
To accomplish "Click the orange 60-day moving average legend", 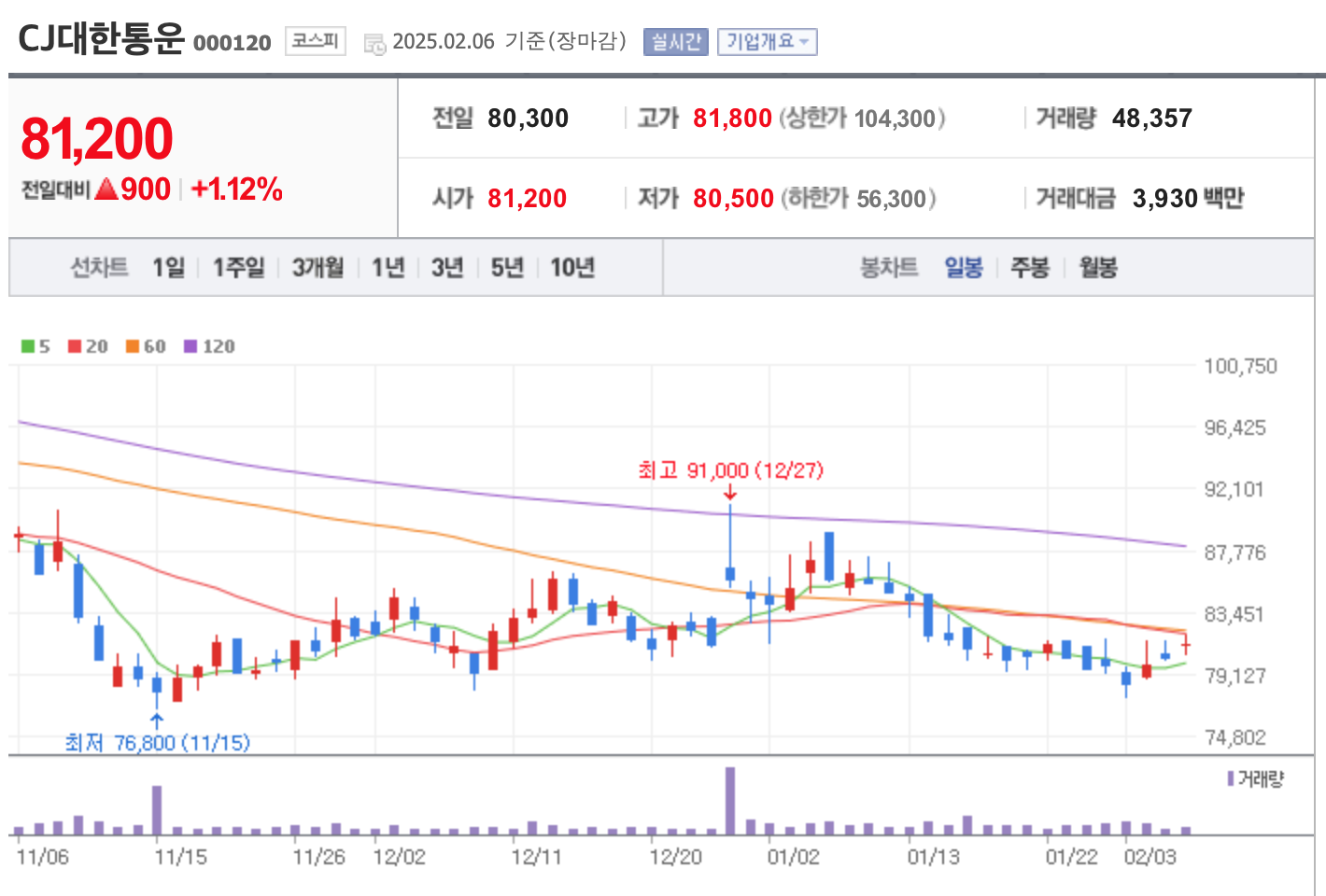I will [x=146, y=346].
